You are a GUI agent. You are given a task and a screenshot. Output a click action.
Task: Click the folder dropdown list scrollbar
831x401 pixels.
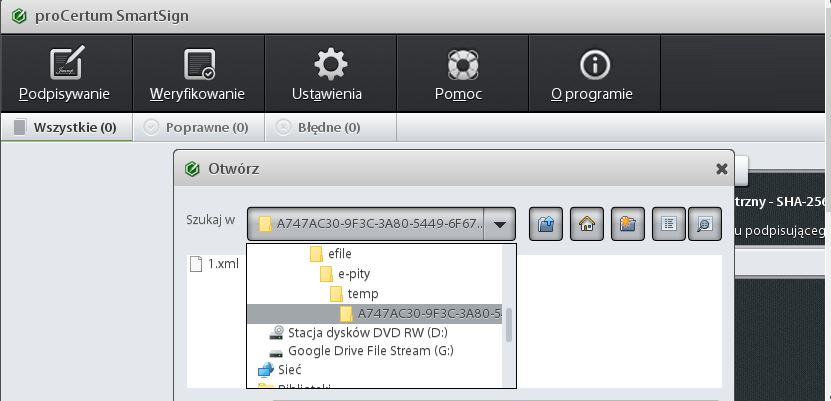tap(510, 324)
